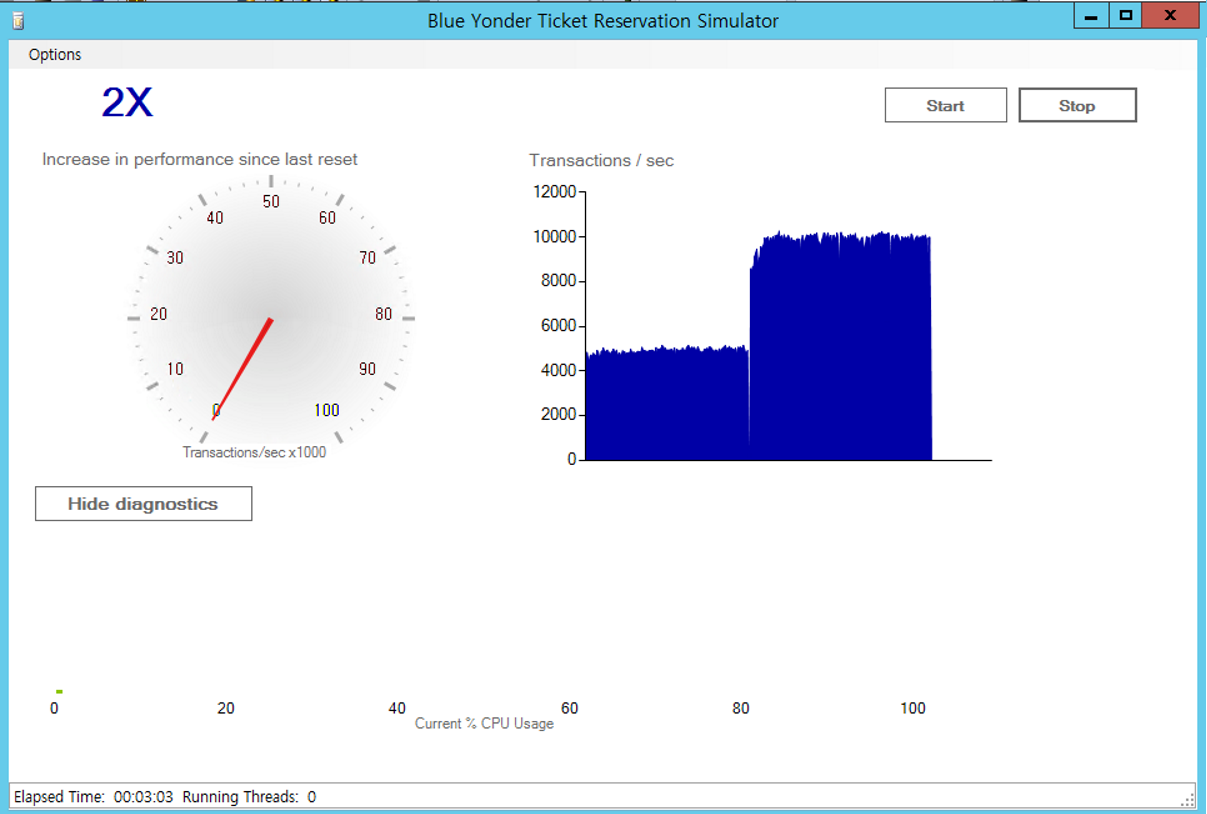Image resolution: width=1207 pixels, height=814 pixels.
Task: Click the 10000 label on chart axis
Action: 552,237
